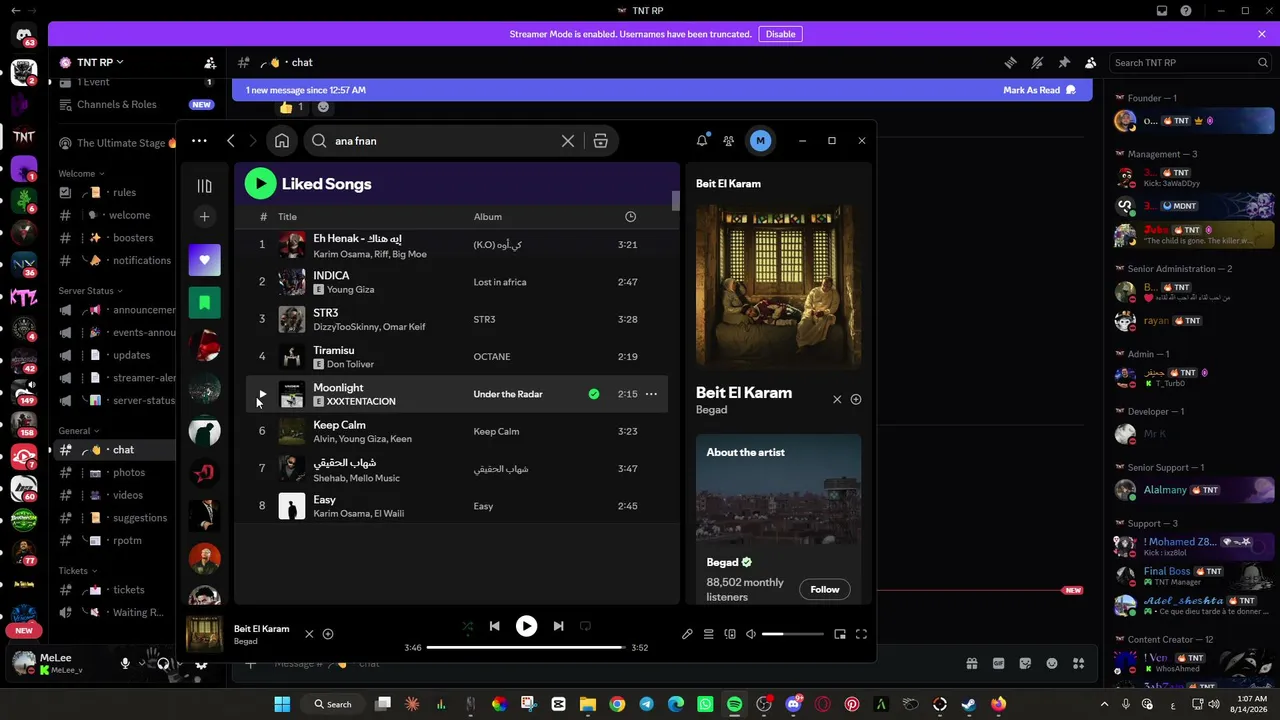This screenshot has width=1280, height=720.
Task: Open the Spotify lyrics microphone icon
Action: click(687, 634)
